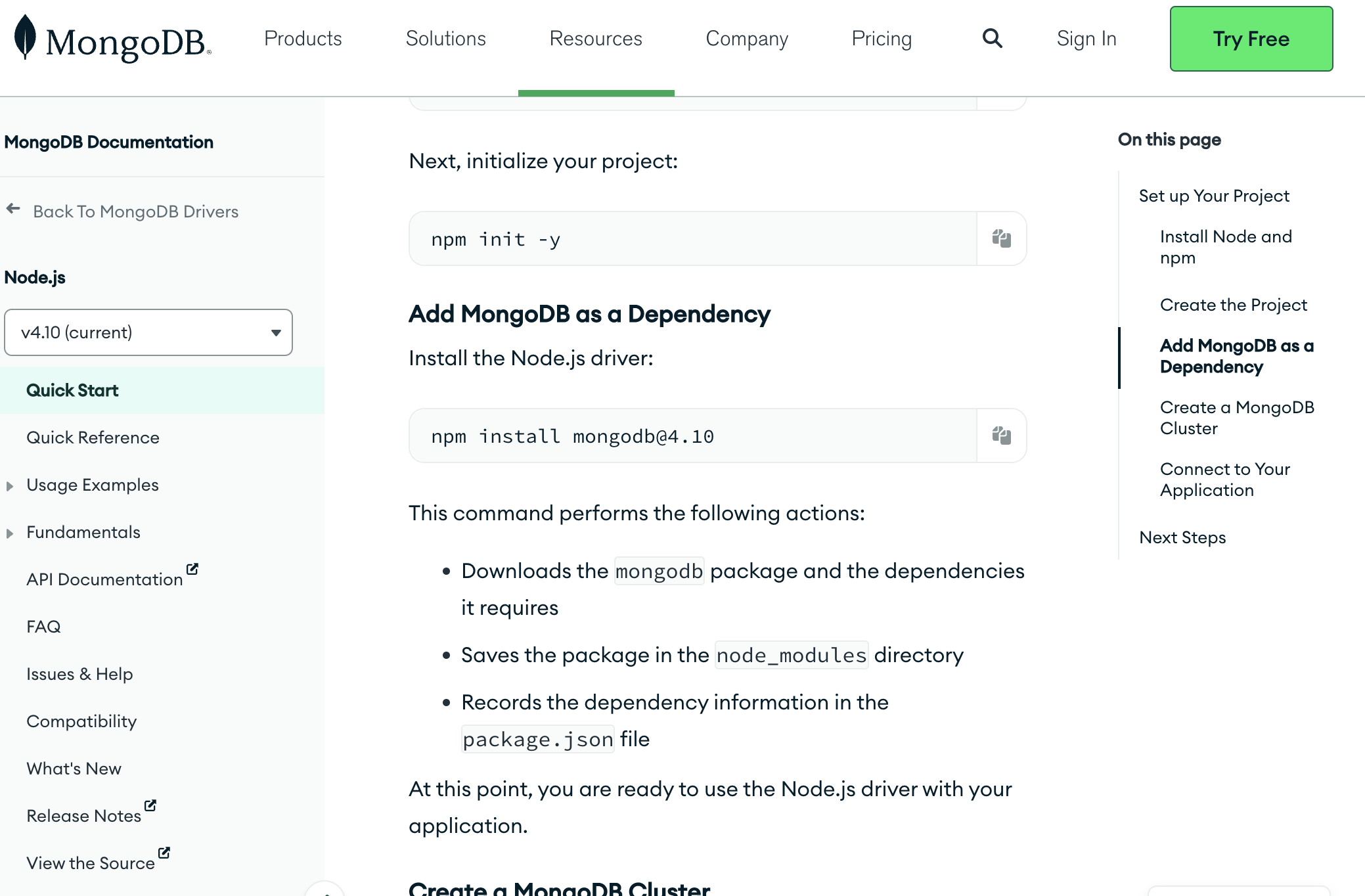The height and width of the screenshot is (896, 1365).
Task: Click the inline mongodb code term
Action: click(659, 571)
